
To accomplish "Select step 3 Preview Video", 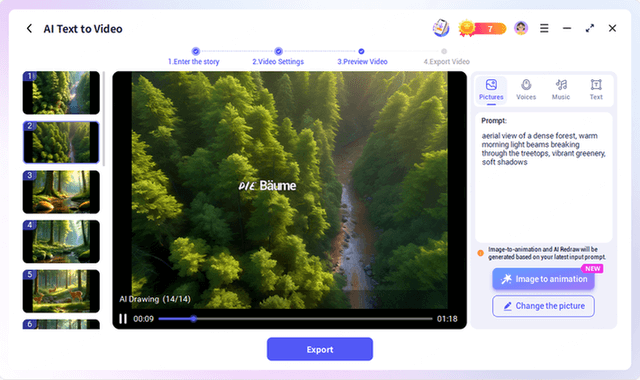I will [362, 57].
